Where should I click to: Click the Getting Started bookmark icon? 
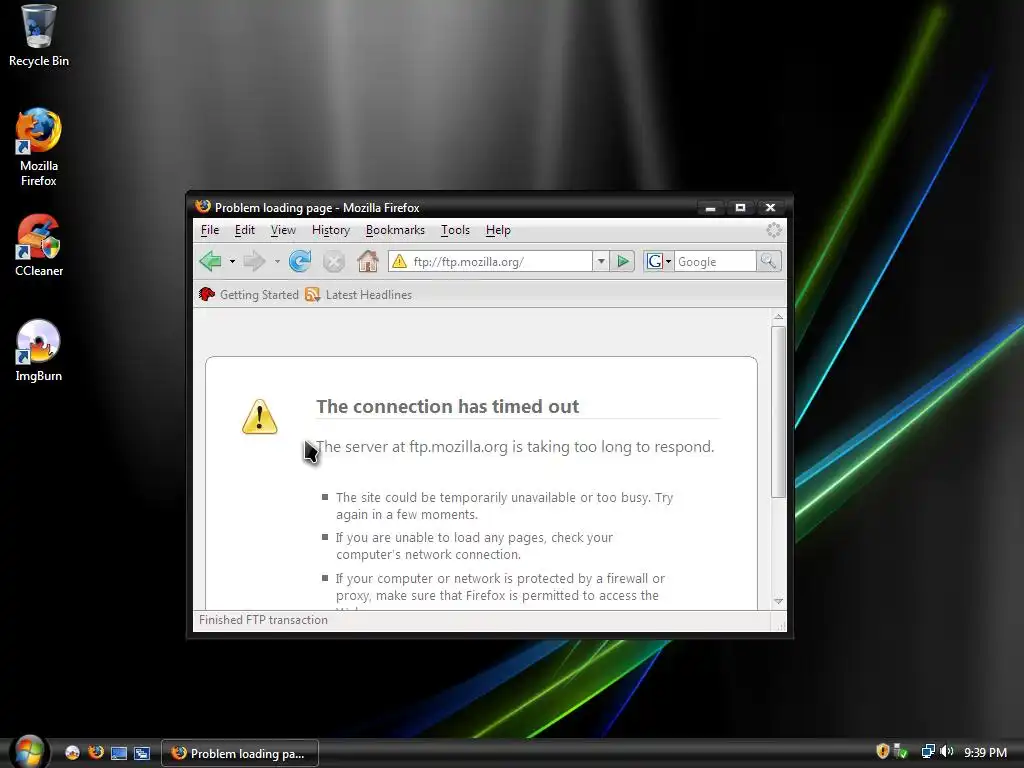coord(207,295)
